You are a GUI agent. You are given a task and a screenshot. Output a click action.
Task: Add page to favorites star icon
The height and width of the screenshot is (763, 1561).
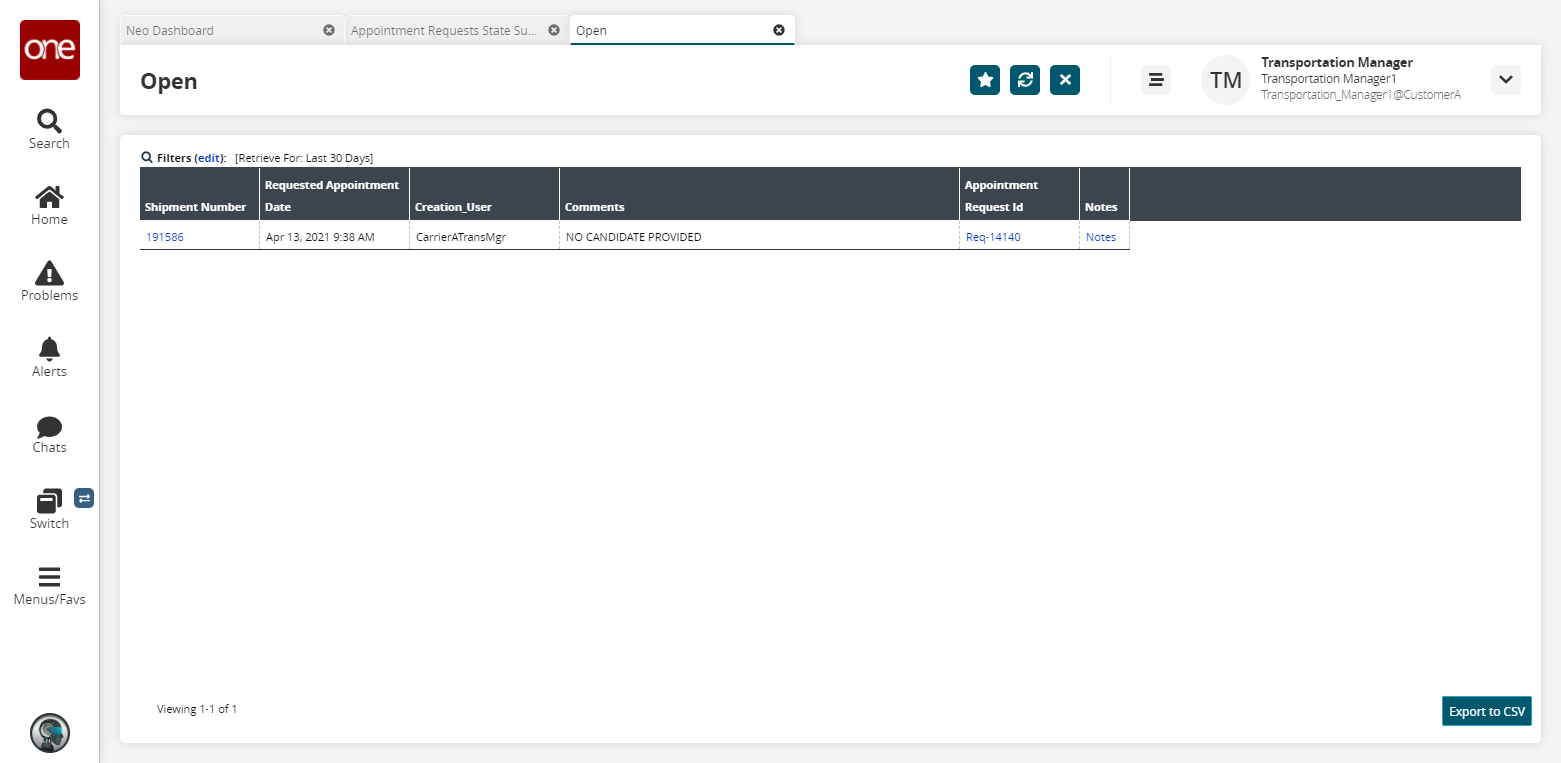coord(985,80)
